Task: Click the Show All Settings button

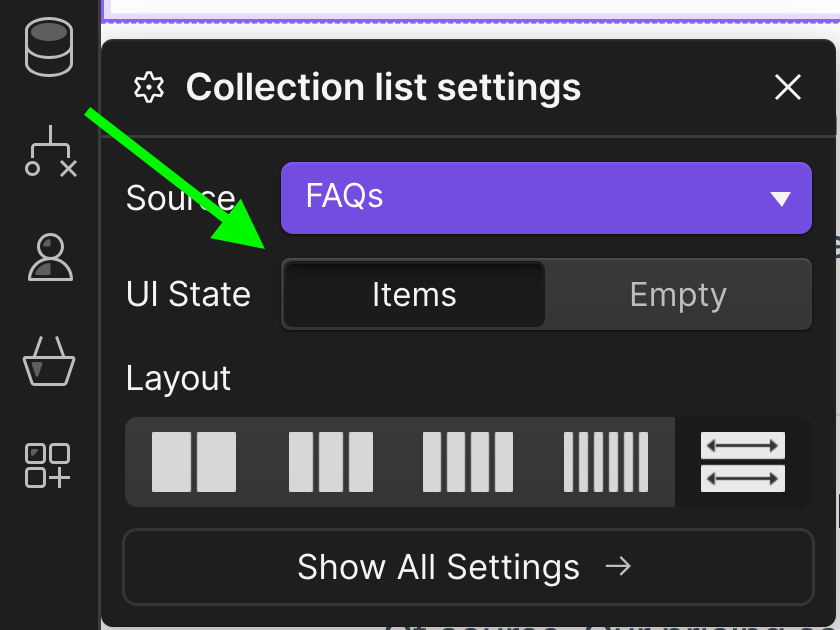Action: (x=468, y=567)
